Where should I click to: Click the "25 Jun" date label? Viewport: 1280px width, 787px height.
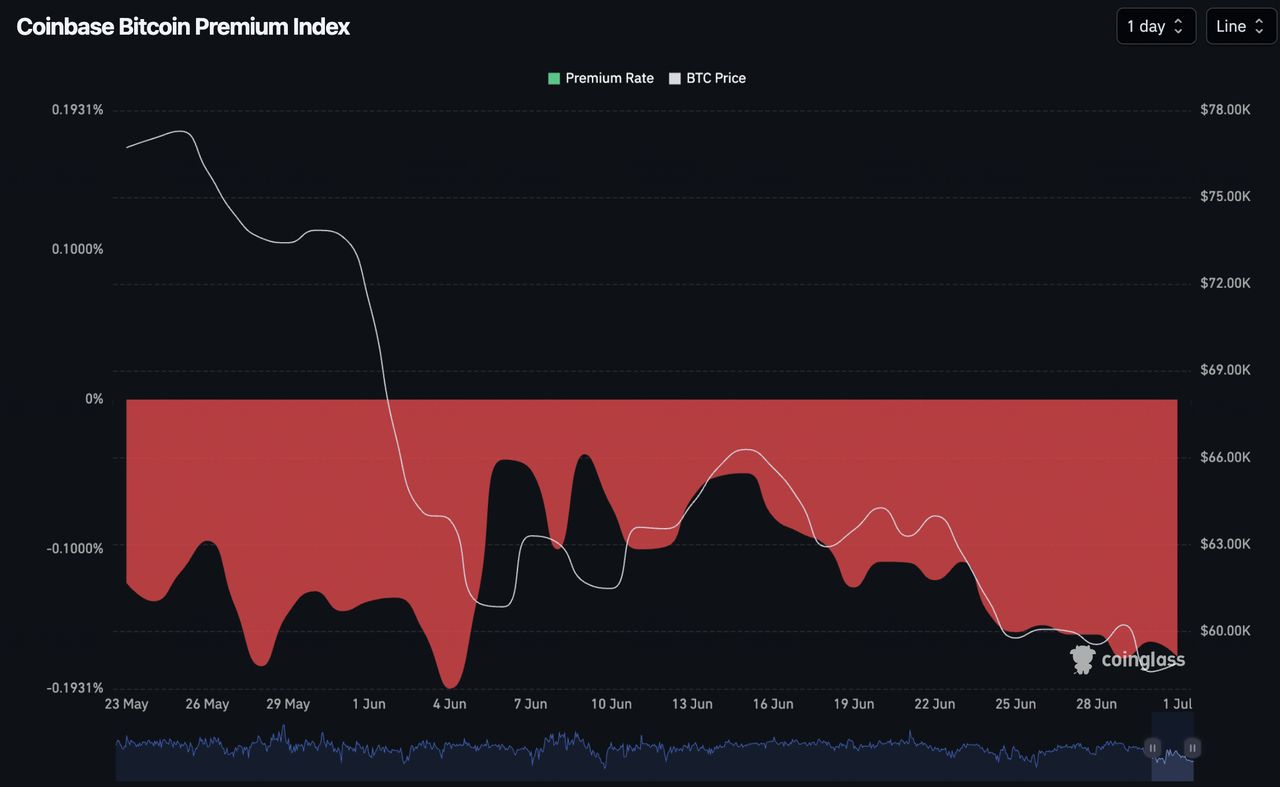tap(1015, 704)
